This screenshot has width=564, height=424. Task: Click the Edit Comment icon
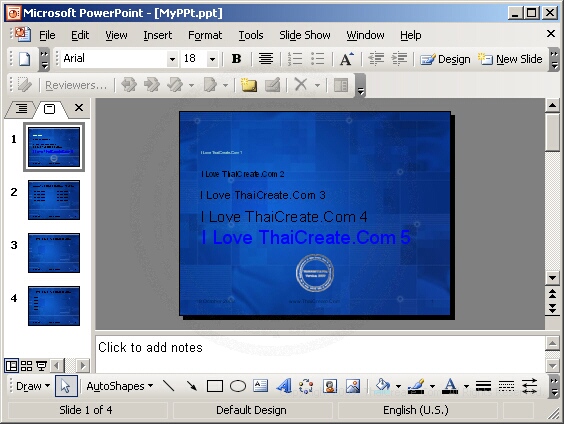(x=272, y=85)
